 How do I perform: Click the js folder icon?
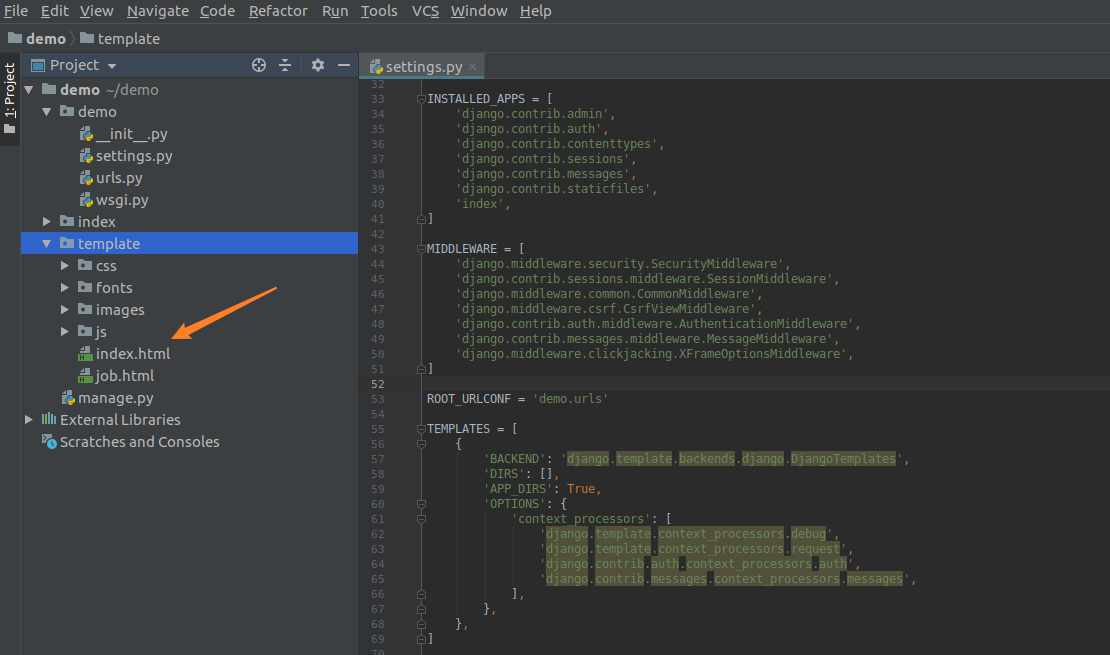click(85, 331)
